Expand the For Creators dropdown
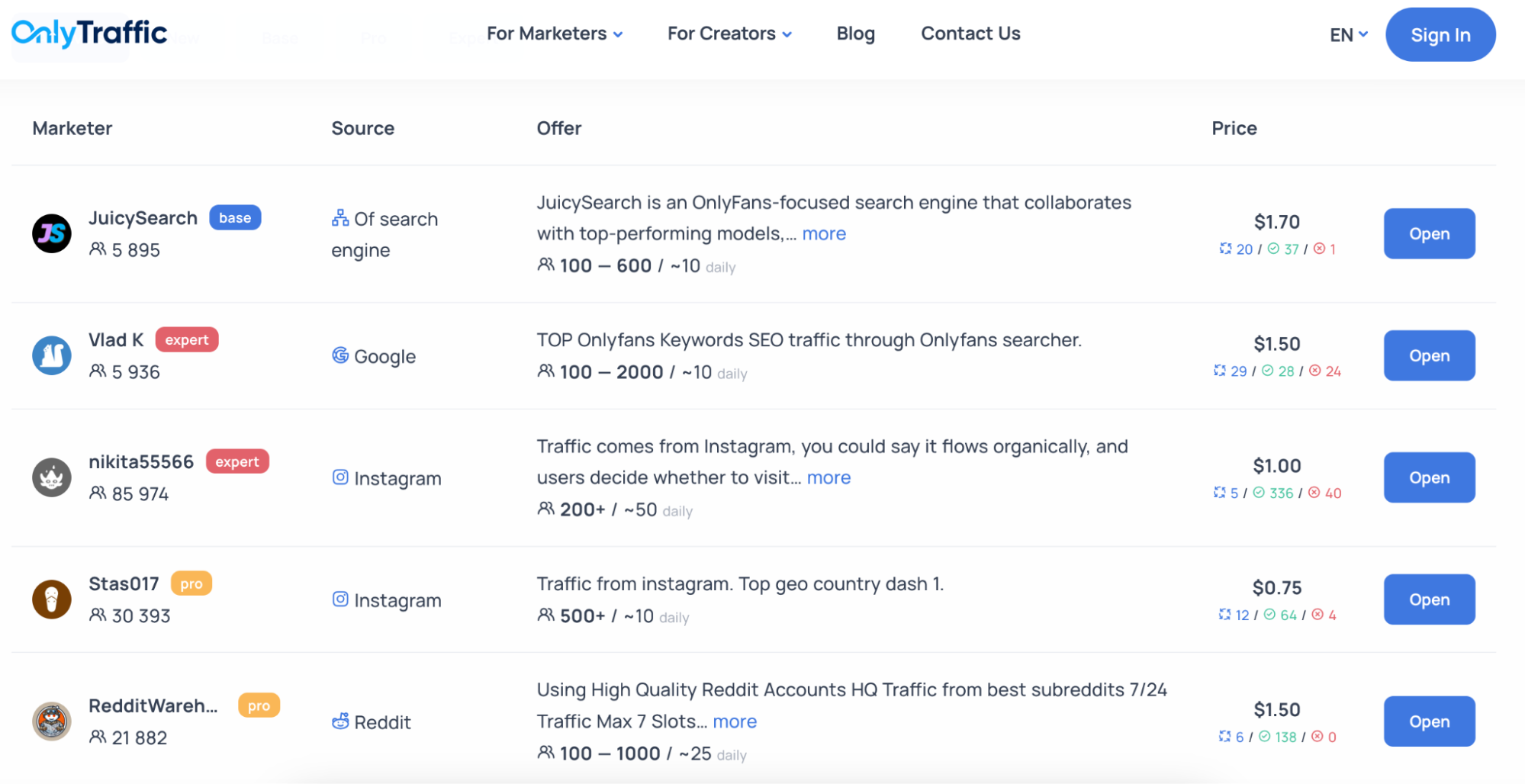 (729, 34)
